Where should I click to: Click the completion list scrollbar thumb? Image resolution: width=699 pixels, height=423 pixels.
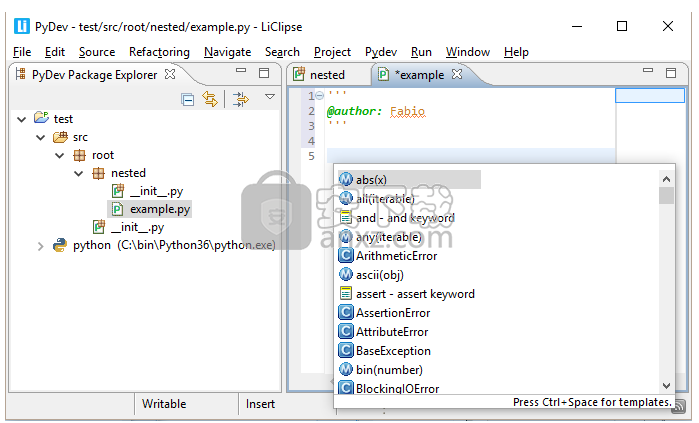[x=666, y=195]
